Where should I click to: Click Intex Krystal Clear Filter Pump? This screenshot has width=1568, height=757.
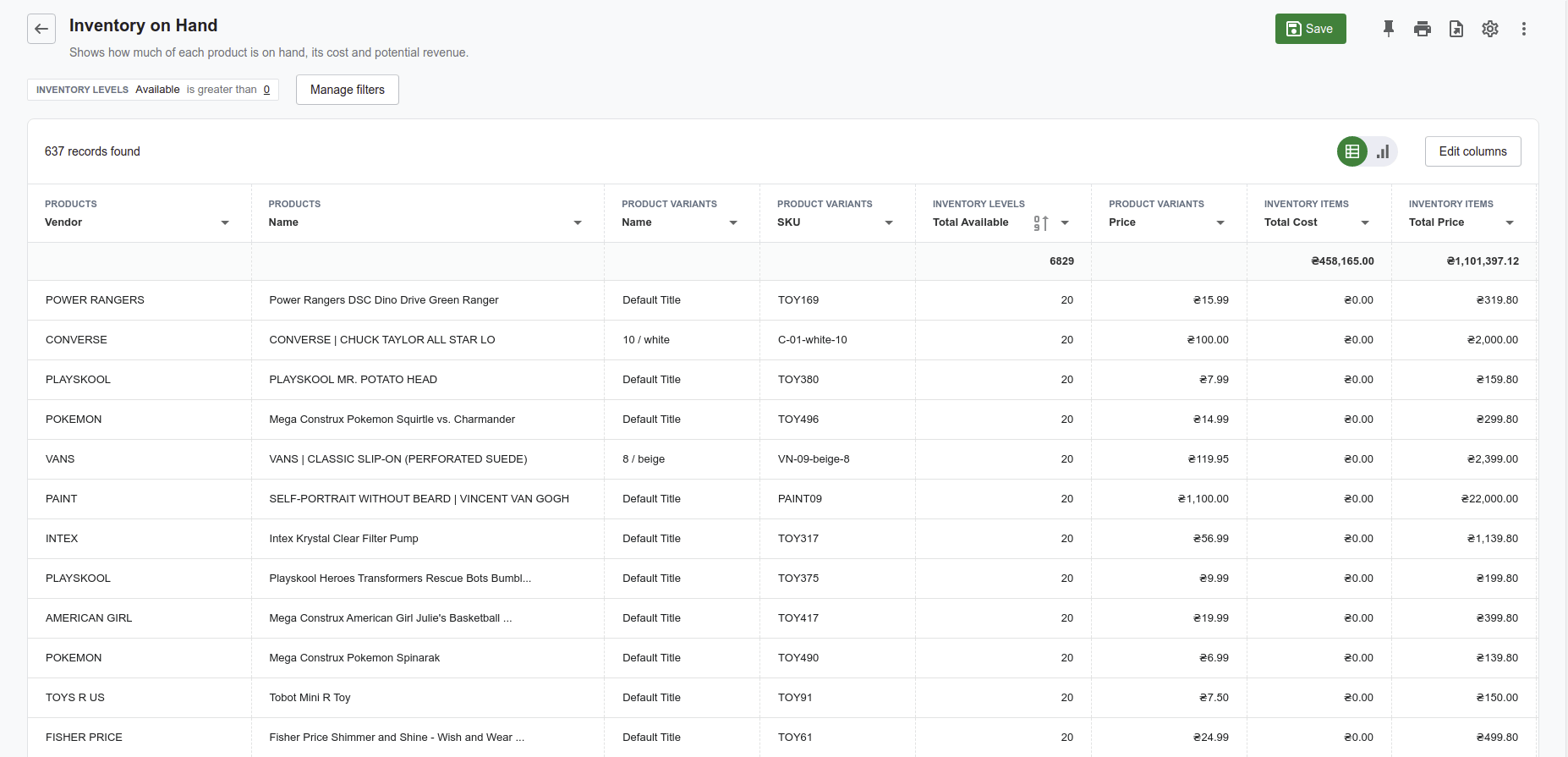pos(344,539)
